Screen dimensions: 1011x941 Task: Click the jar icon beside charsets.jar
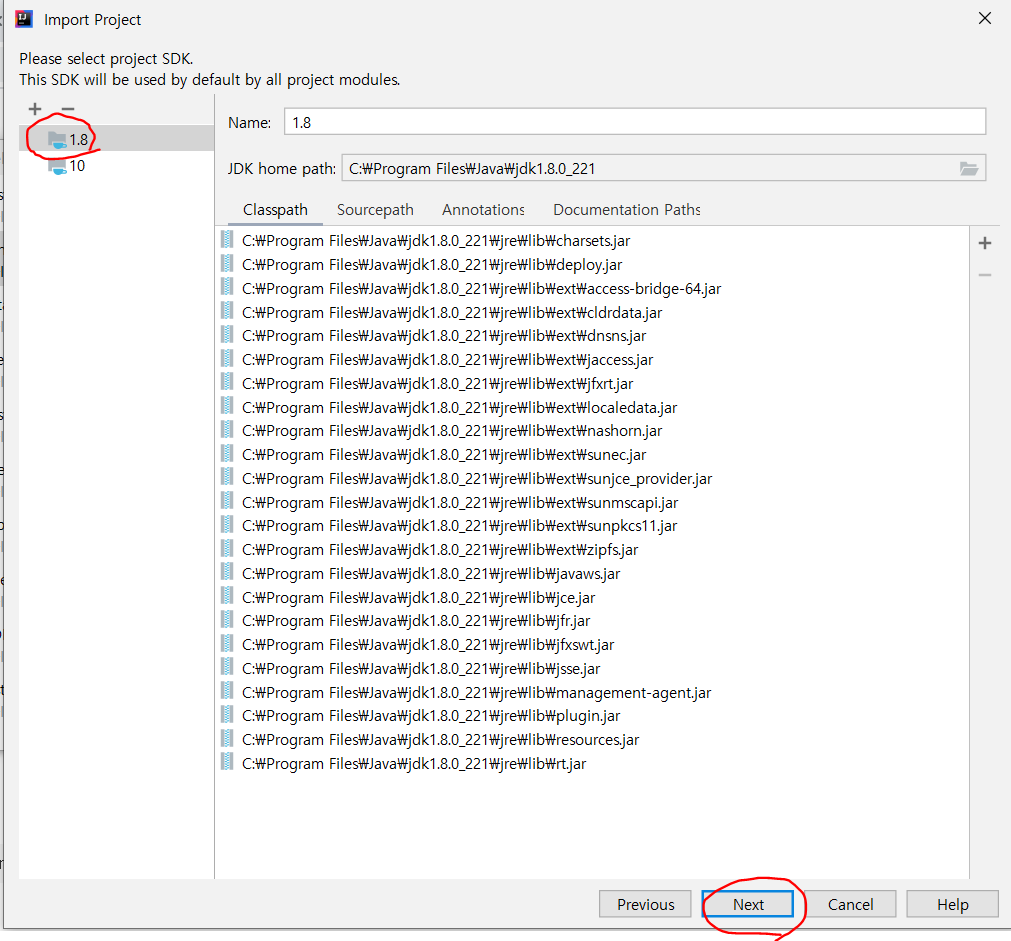pos(227,240)
